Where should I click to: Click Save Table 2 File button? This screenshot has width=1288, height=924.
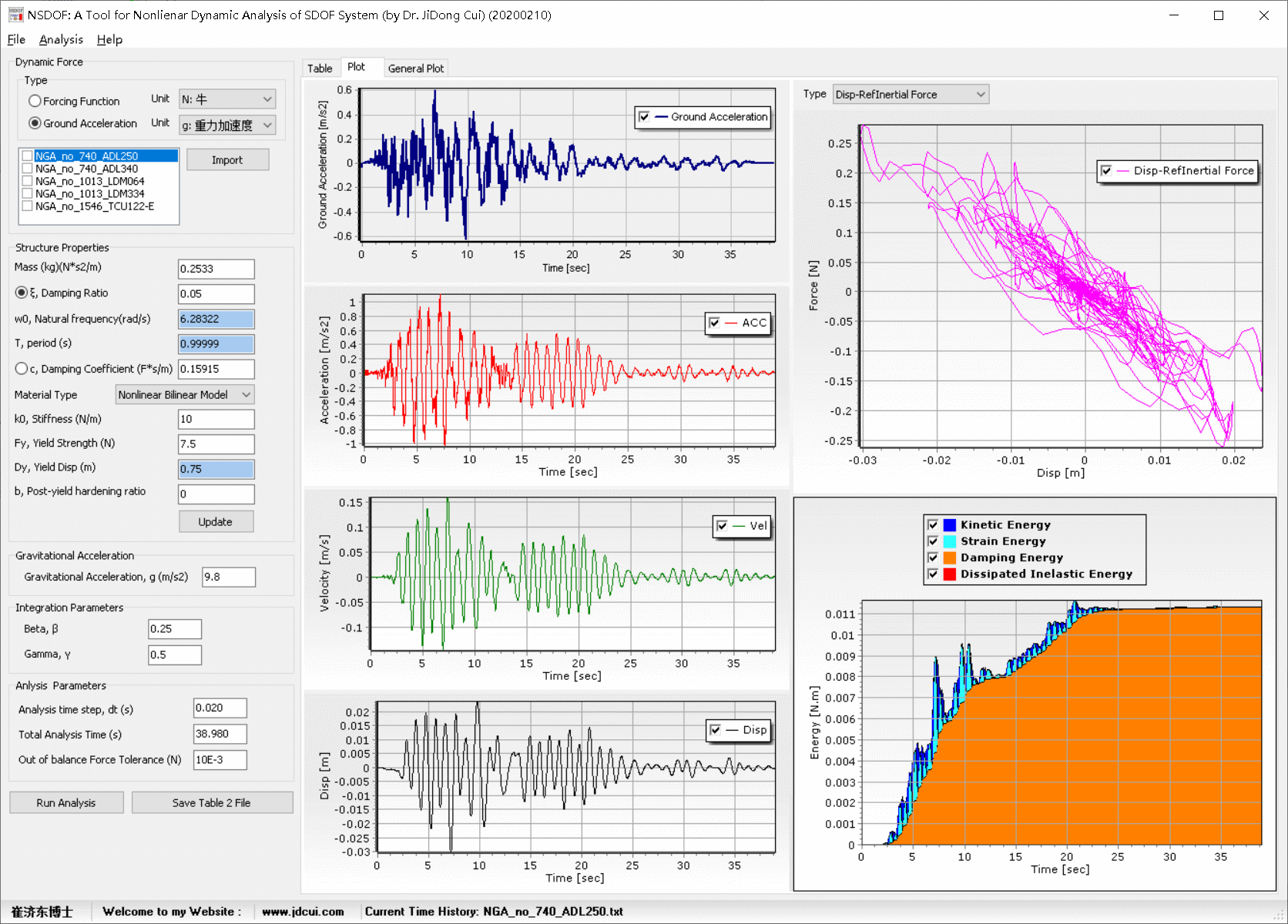(212, 803)
